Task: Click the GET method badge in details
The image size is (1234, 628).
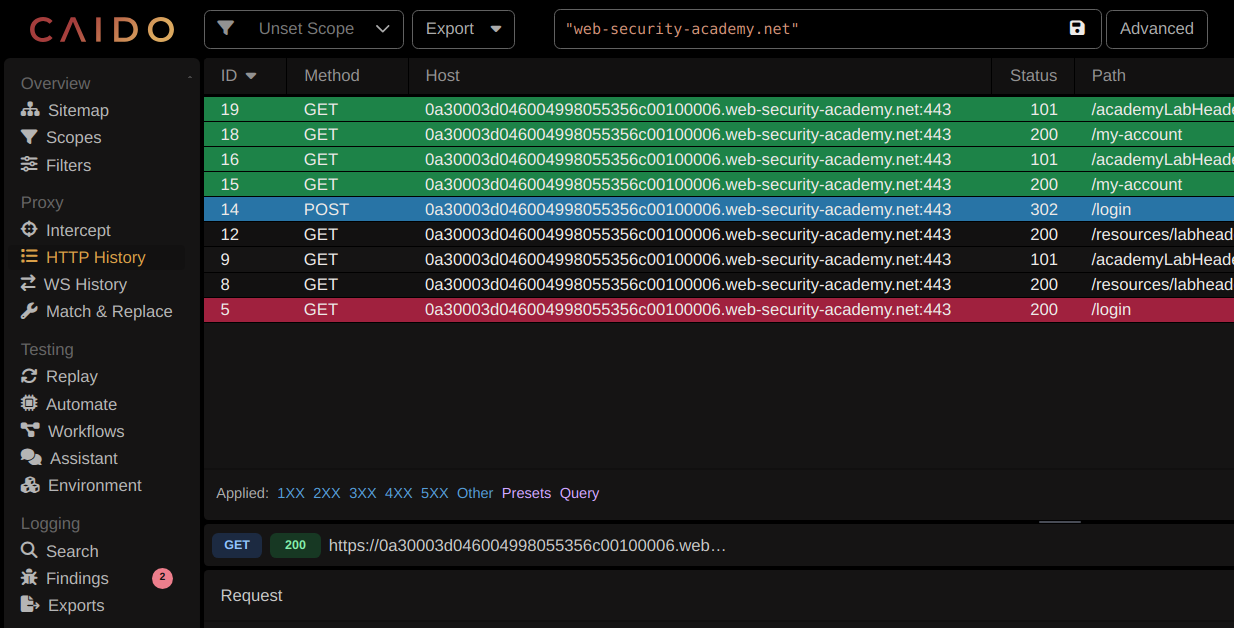Action: pos(237,546)
